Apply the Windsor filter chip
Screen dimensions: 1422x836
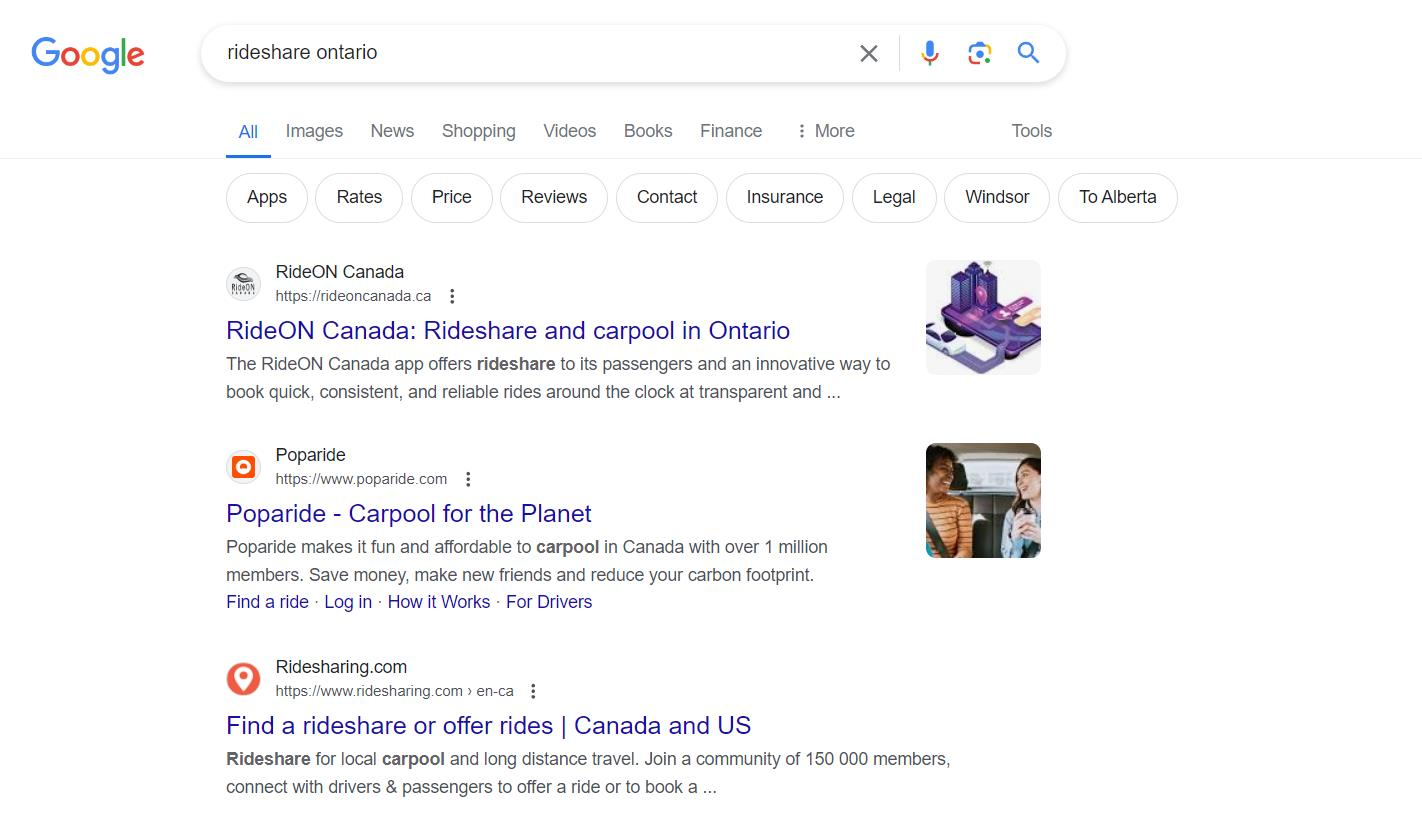tap(997, 197)
